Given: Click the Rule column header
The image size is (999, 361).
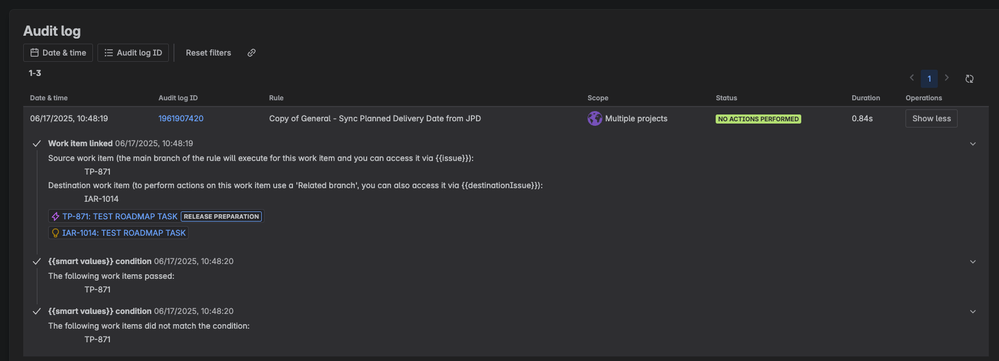Looking at the screenshot, I should point(276,98).
